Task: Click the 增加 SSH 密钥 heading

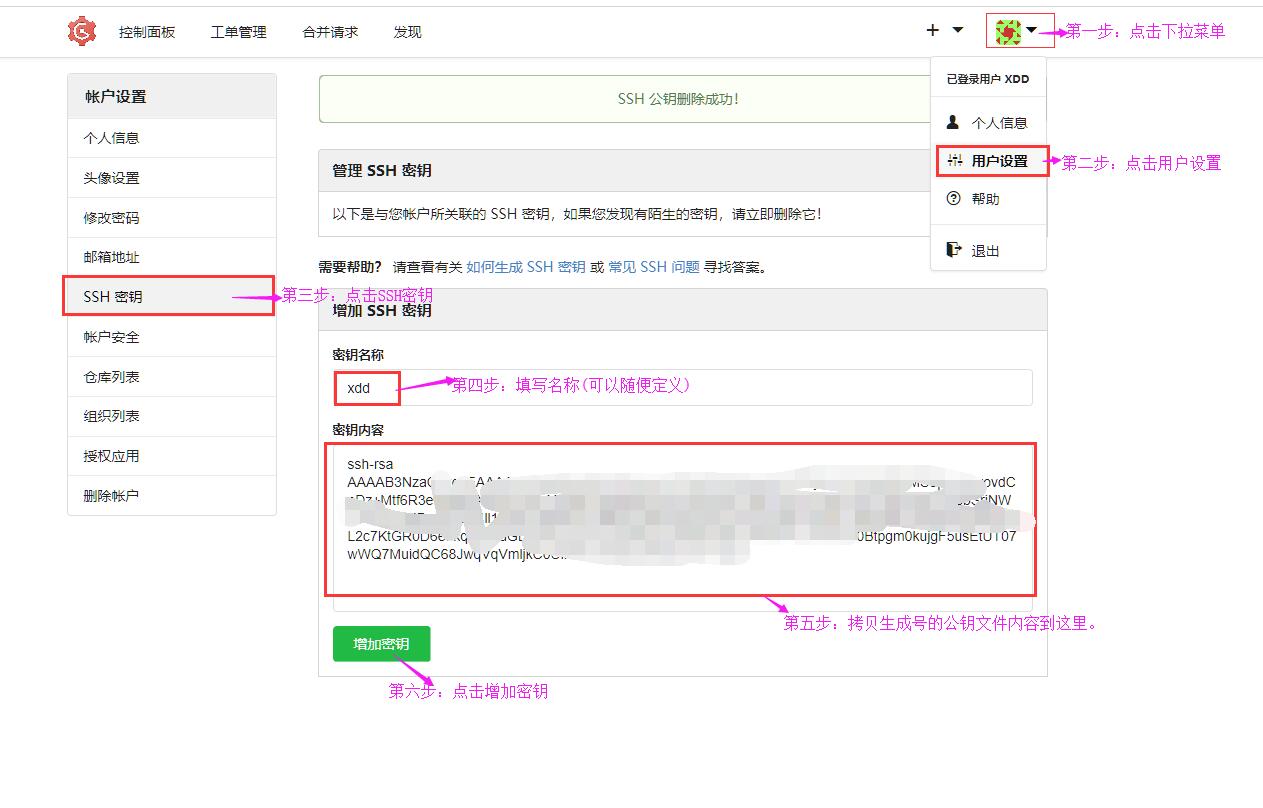Action: 382,310
